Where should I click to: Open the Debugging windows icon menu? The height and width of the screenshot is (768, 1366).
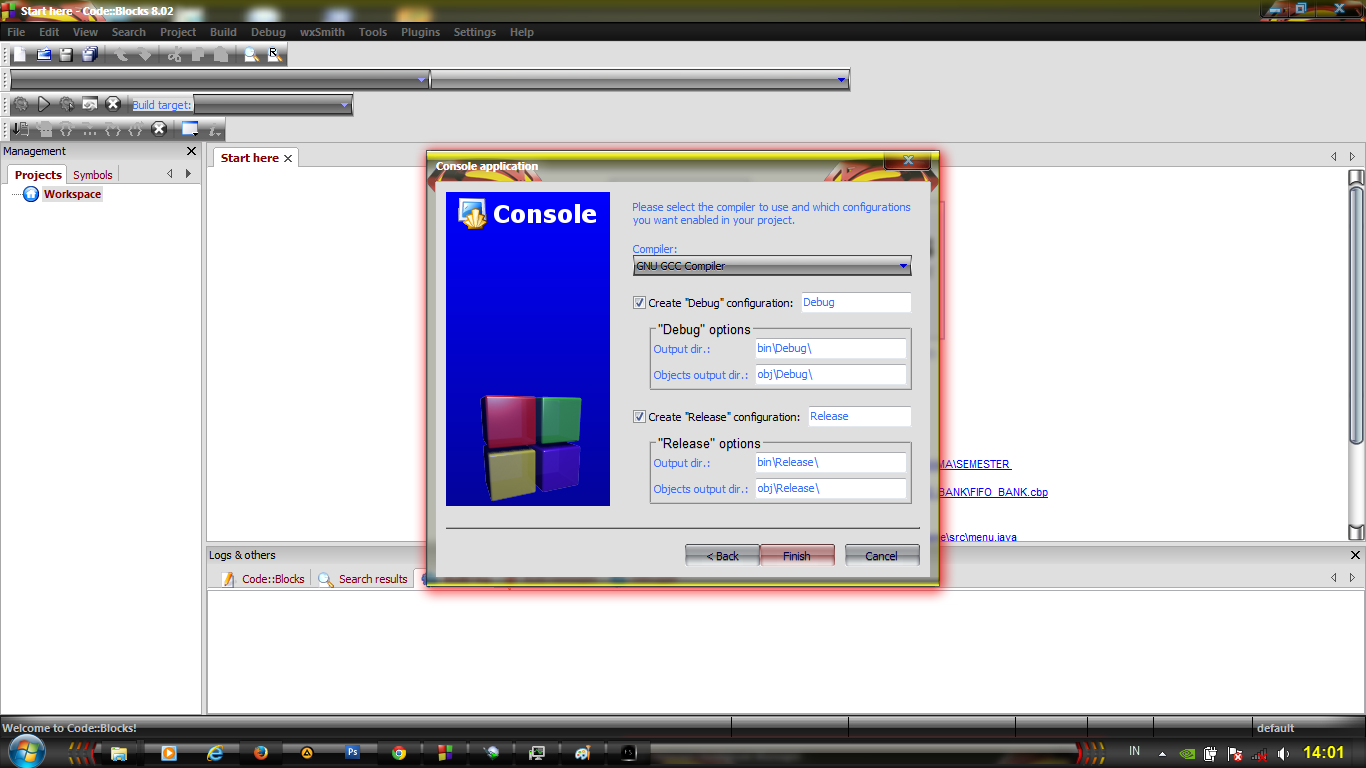pos(190,129)
